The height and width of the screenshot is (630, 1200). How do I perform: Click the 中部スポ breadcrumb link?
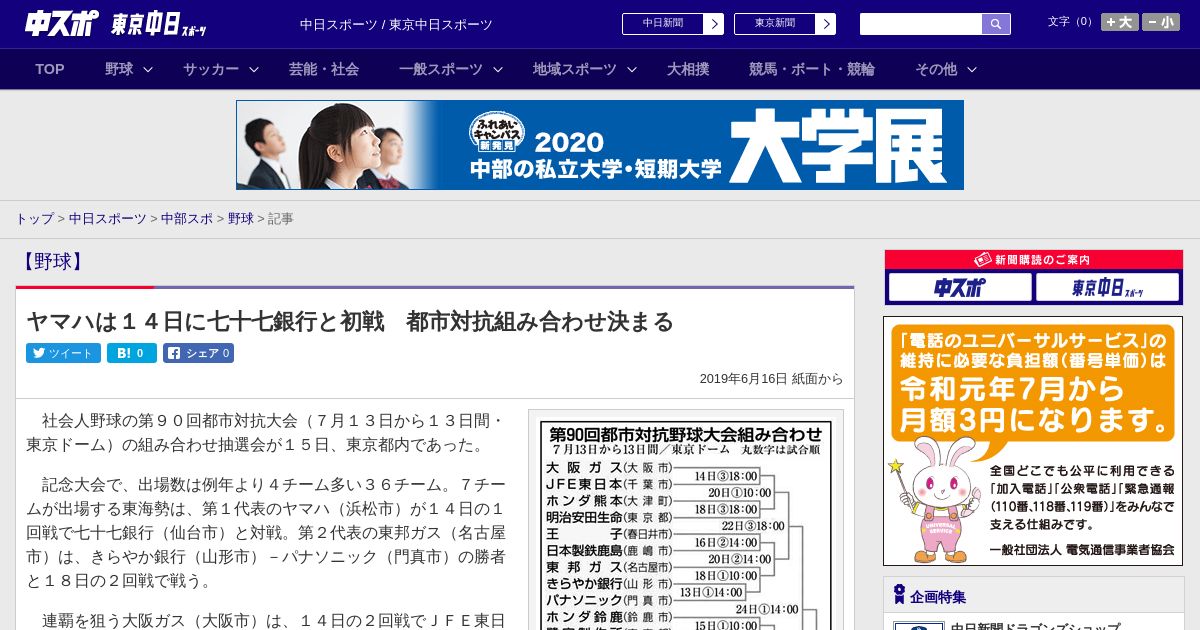tap(187, 218)
